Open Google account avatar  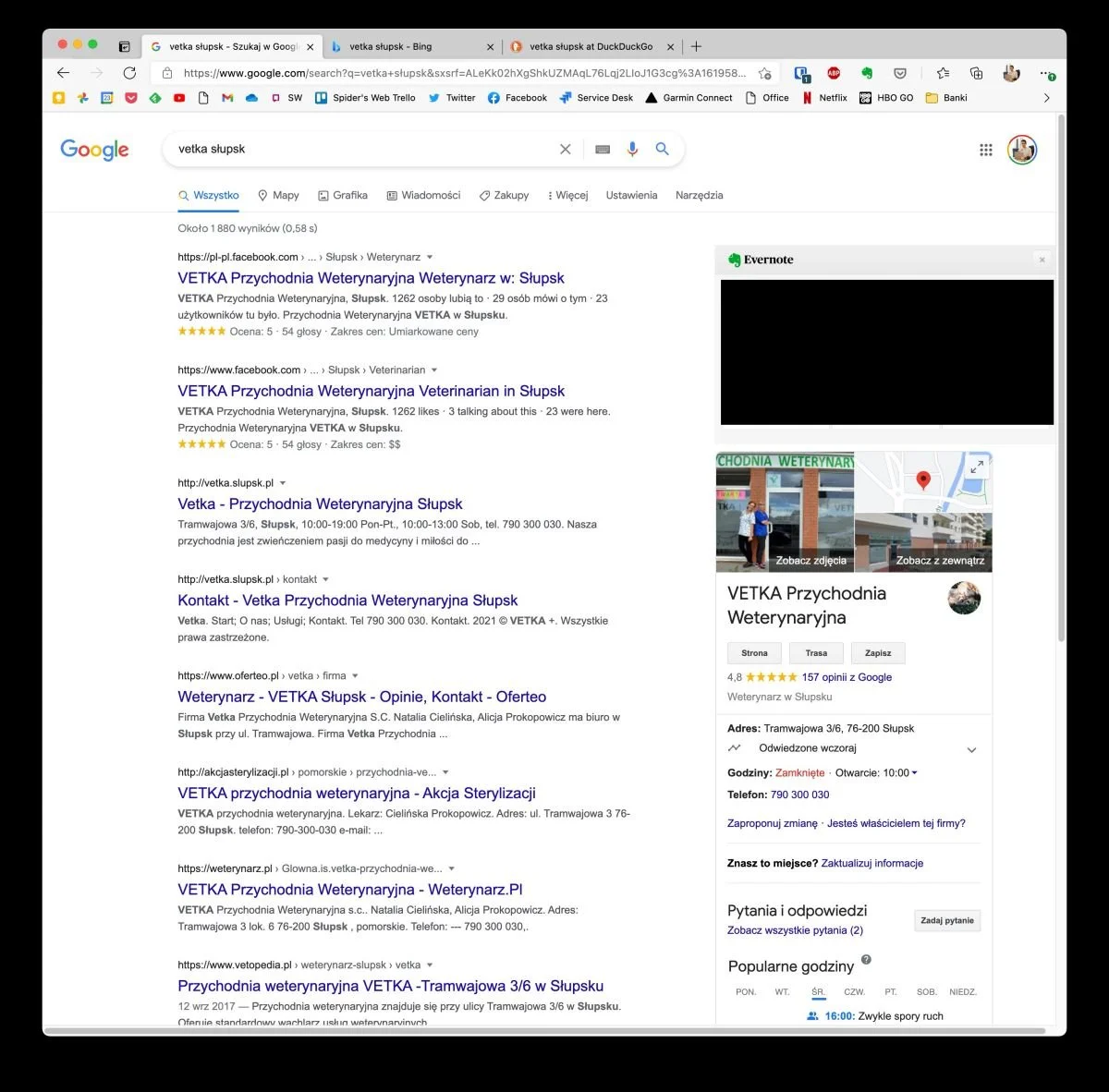tap(1022, 150)
